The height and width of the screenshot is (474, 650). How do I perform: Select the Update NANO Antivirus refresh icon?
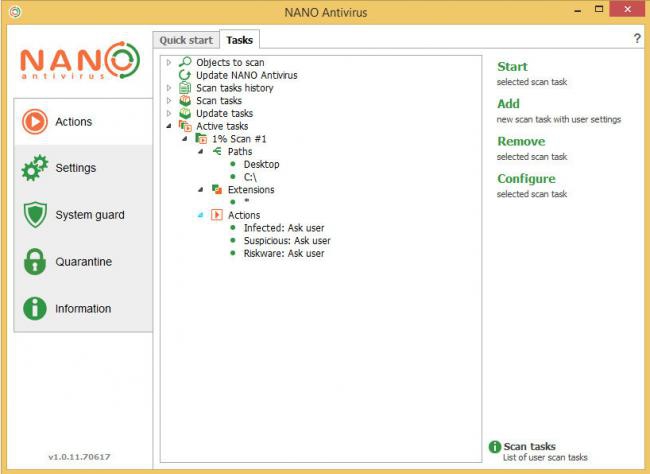[x=184, y=75]
